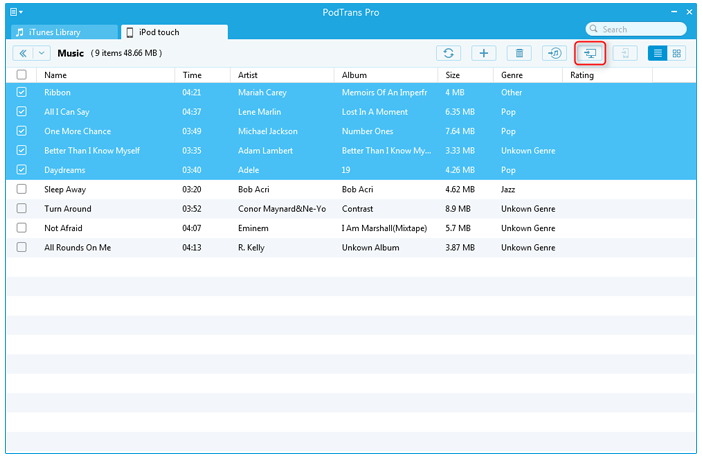Check the All Rounds On Me checkbox
The image size is (702, 456).
pyautogui.click(x=21, y=247)
